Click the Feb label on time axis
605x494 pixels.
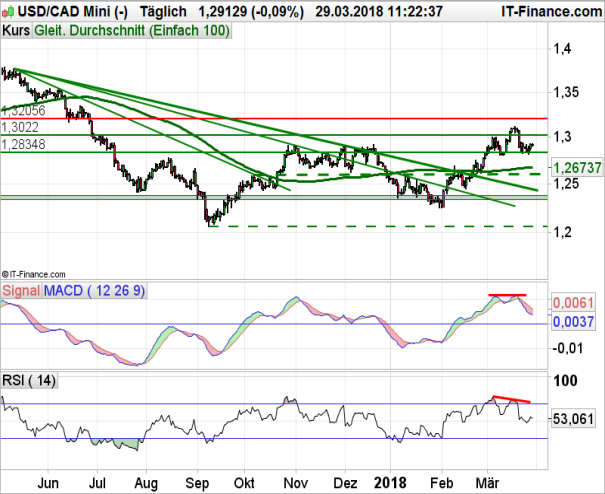coord(442,483)
